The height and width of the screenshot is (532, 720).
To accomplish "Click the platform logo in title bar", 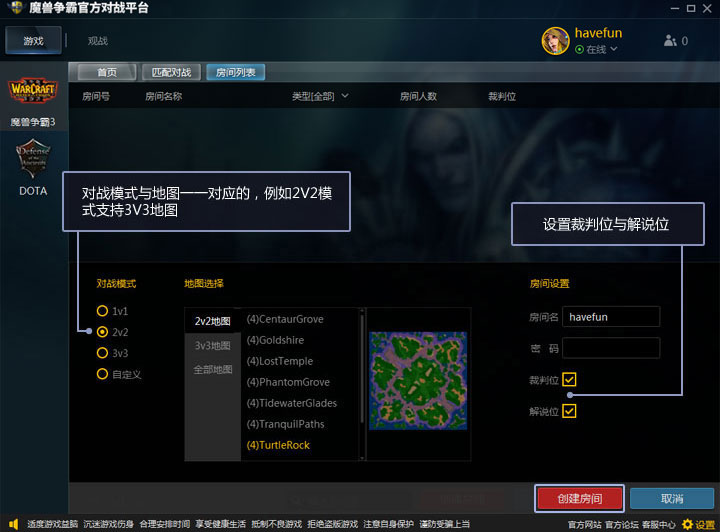I will click(x=13, y=10).
